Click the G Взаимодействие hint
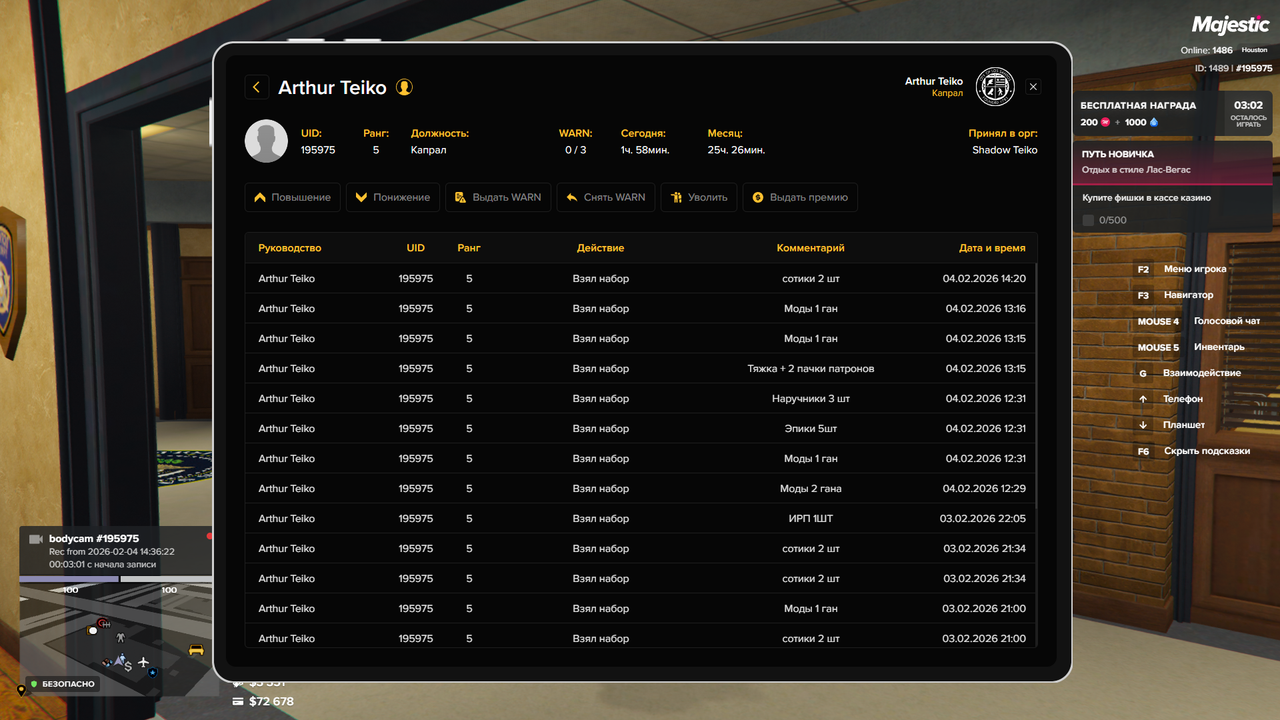The image size is (1280, 720). [1188, 373]
